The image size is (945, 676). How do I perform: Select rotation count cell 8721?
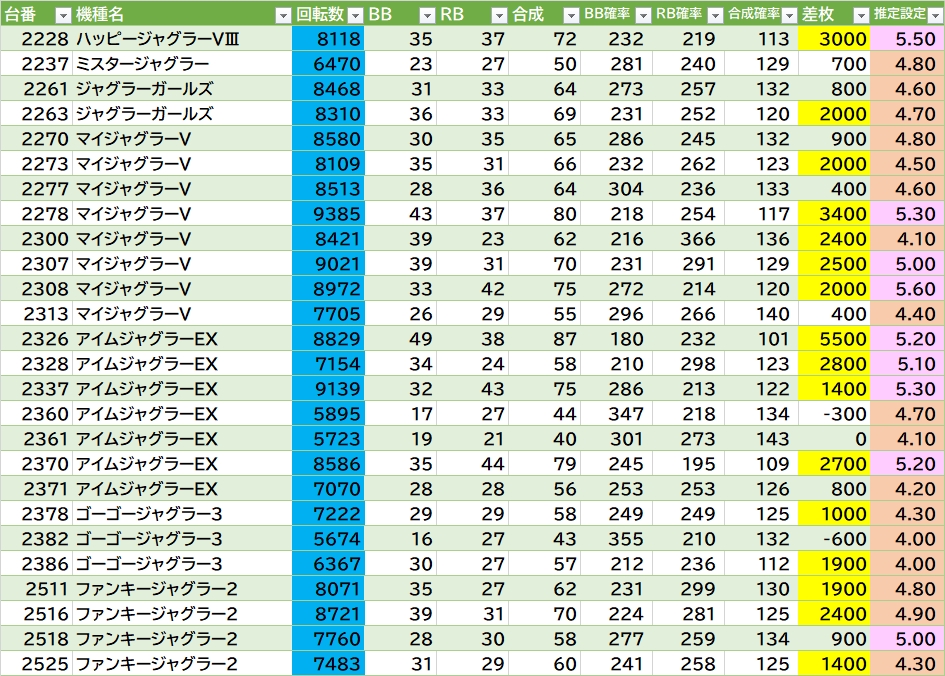[x=328, y=614]
